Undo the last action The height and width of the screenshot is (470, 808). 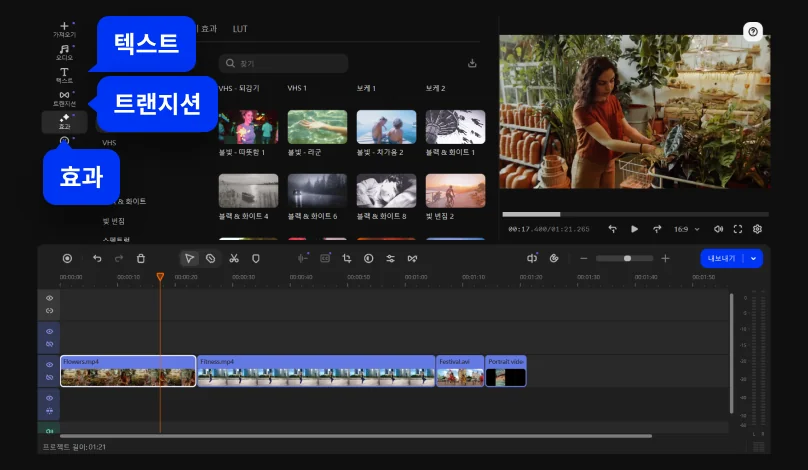97,258
